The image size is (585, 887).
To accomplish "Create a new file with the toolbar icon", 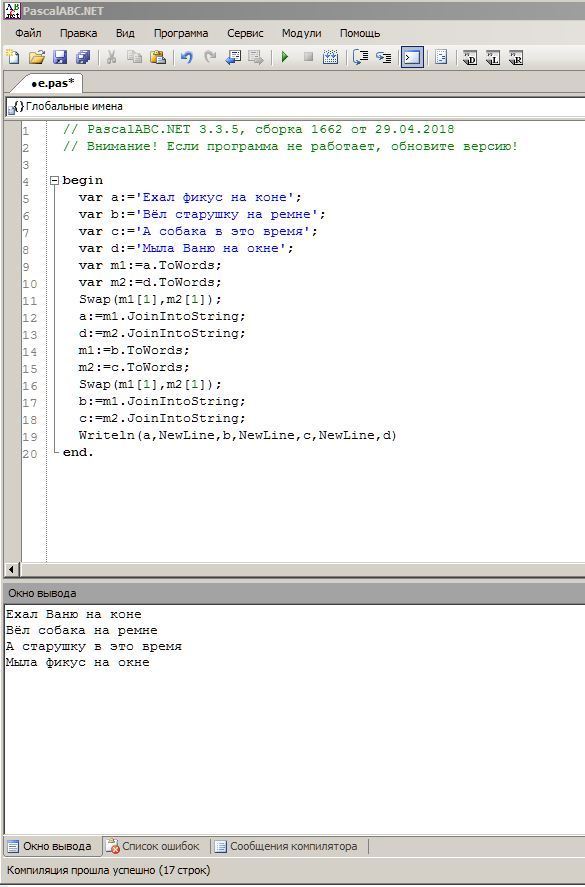I will [12, 57].
